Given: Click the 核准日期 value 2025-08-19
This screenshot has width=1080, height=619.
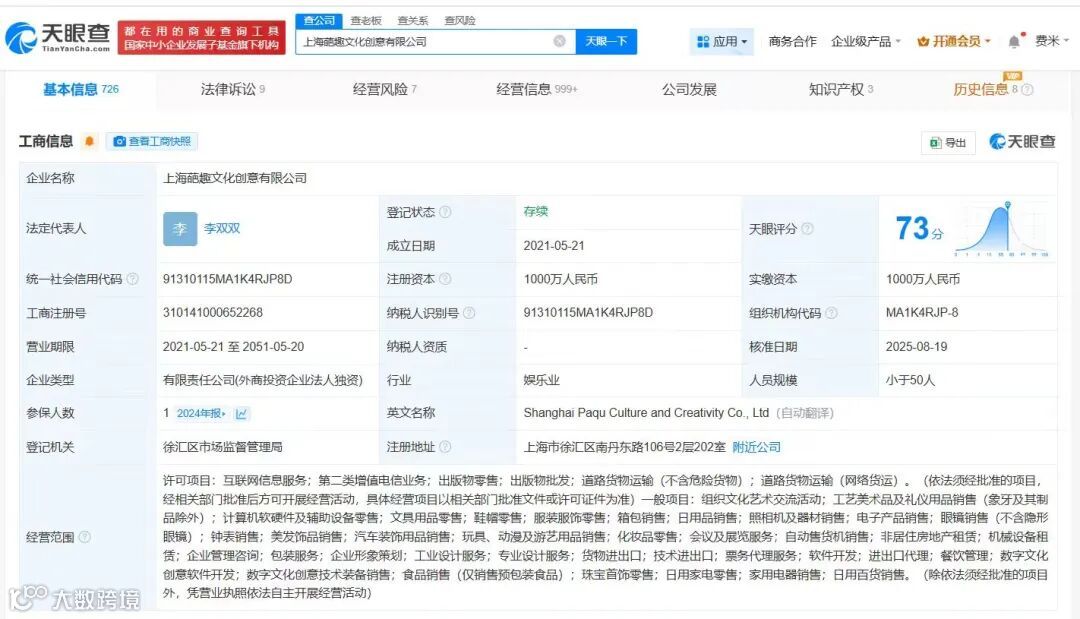Looking at the screenshot, I should (916, 346).
